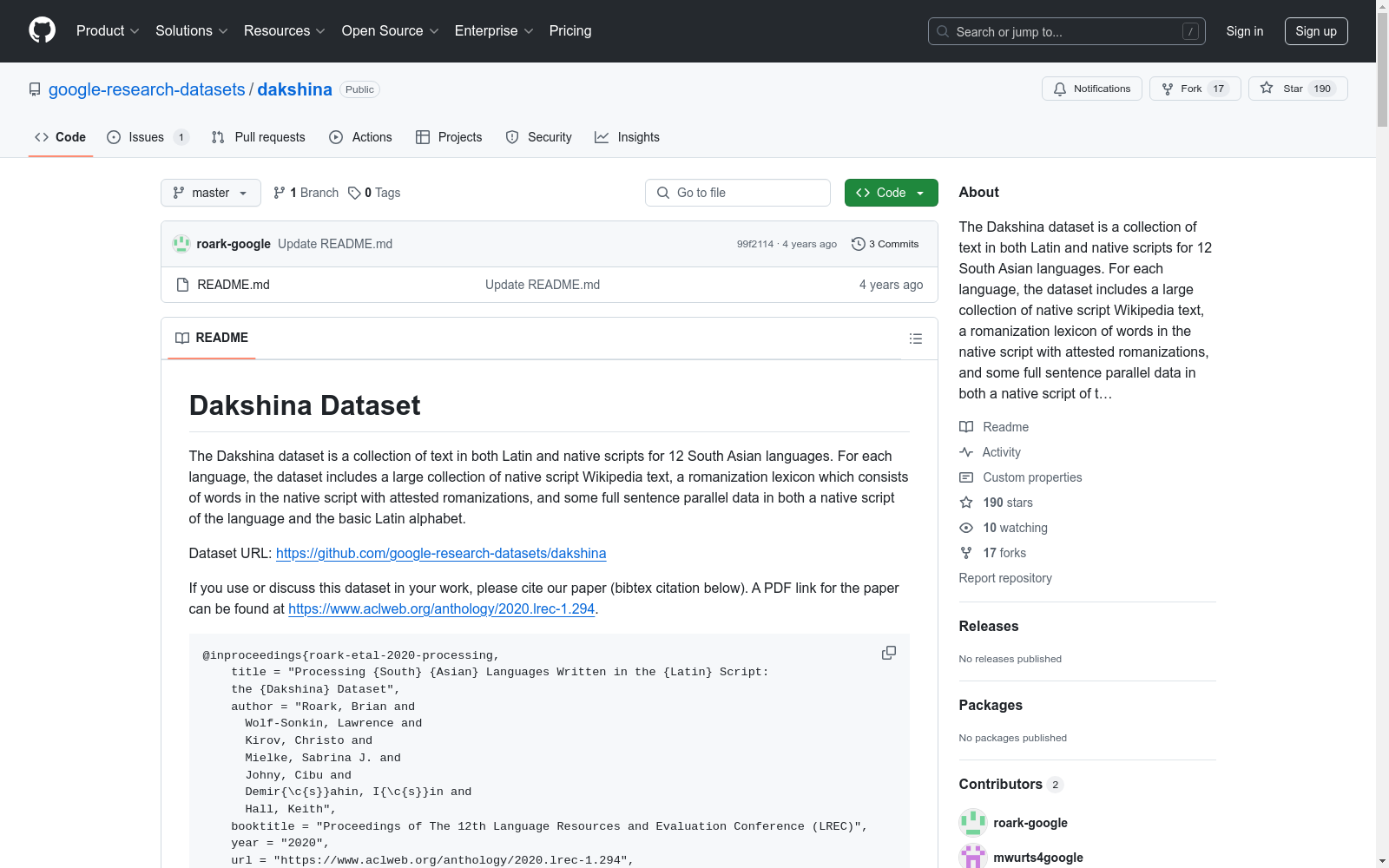
Task: Click the Sign in link
Action: point(1245,31)
